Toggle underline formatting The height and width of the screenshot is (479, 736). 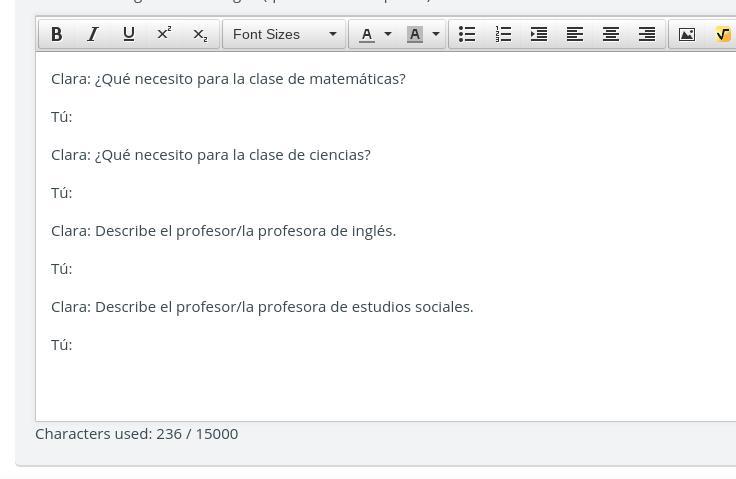tap(129, 34)
